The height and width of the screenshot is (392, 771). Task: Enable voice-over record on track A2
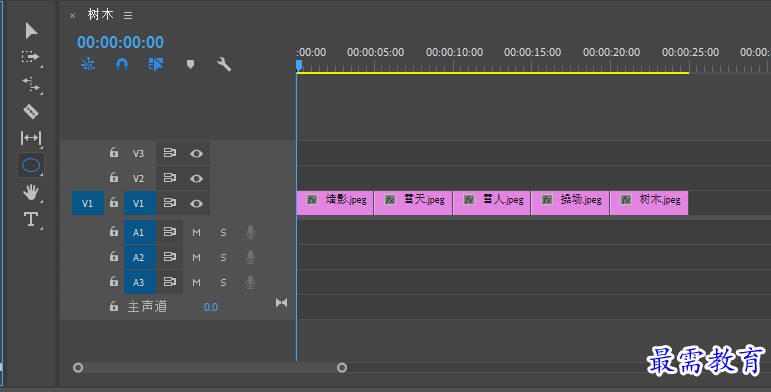(250, 257)
